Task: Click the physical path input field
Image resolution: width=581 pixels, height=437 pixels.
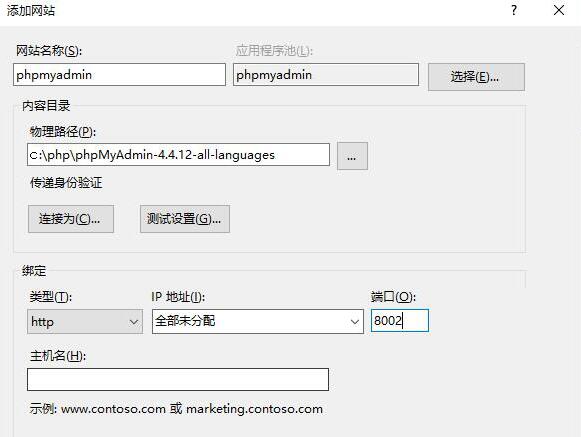Action: [178, 155]
